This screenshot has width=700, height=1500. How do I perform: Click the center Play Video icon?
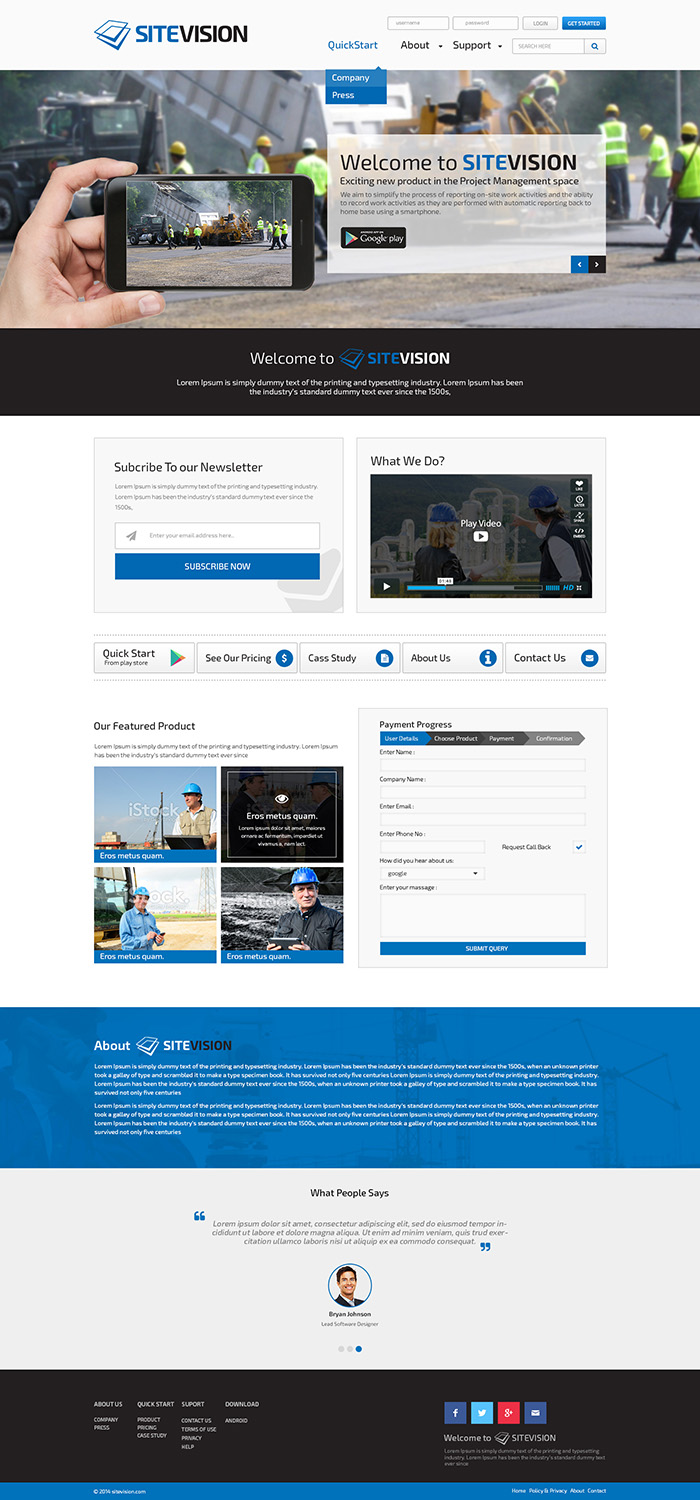[481, 536]
